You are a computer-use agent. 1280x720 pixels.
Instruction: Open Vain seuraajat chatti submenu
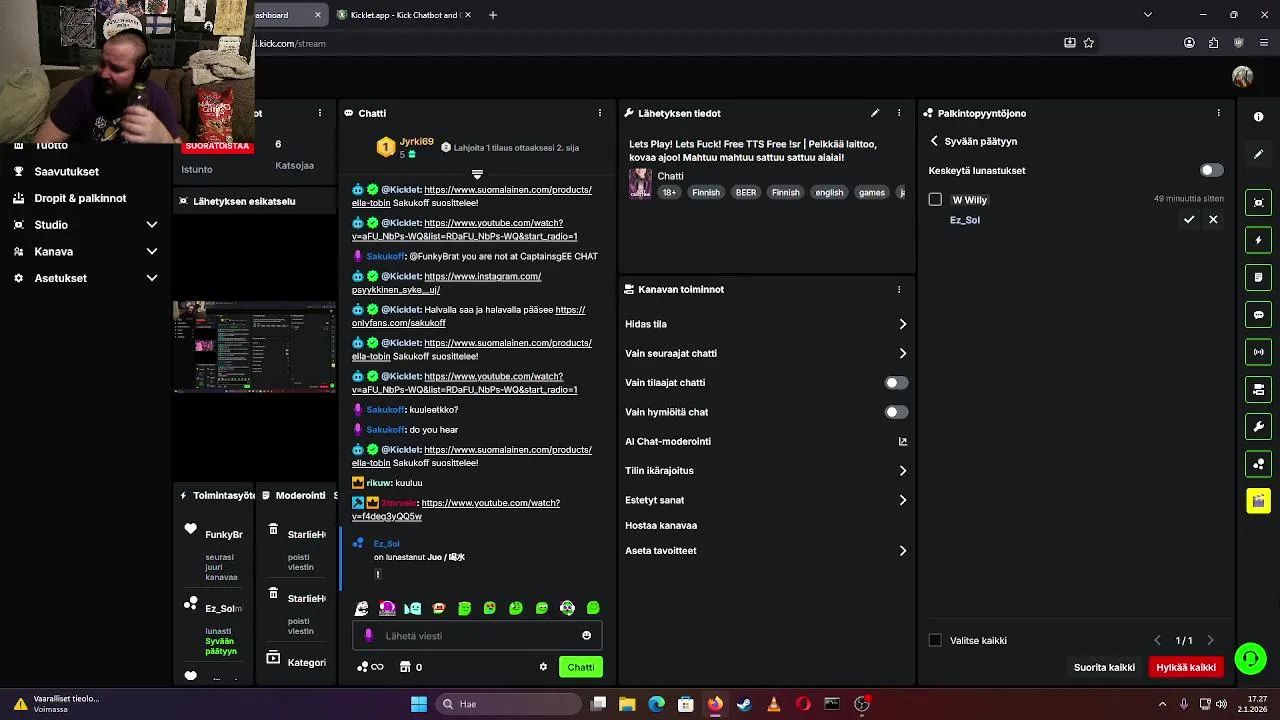[x=766, y=353]
